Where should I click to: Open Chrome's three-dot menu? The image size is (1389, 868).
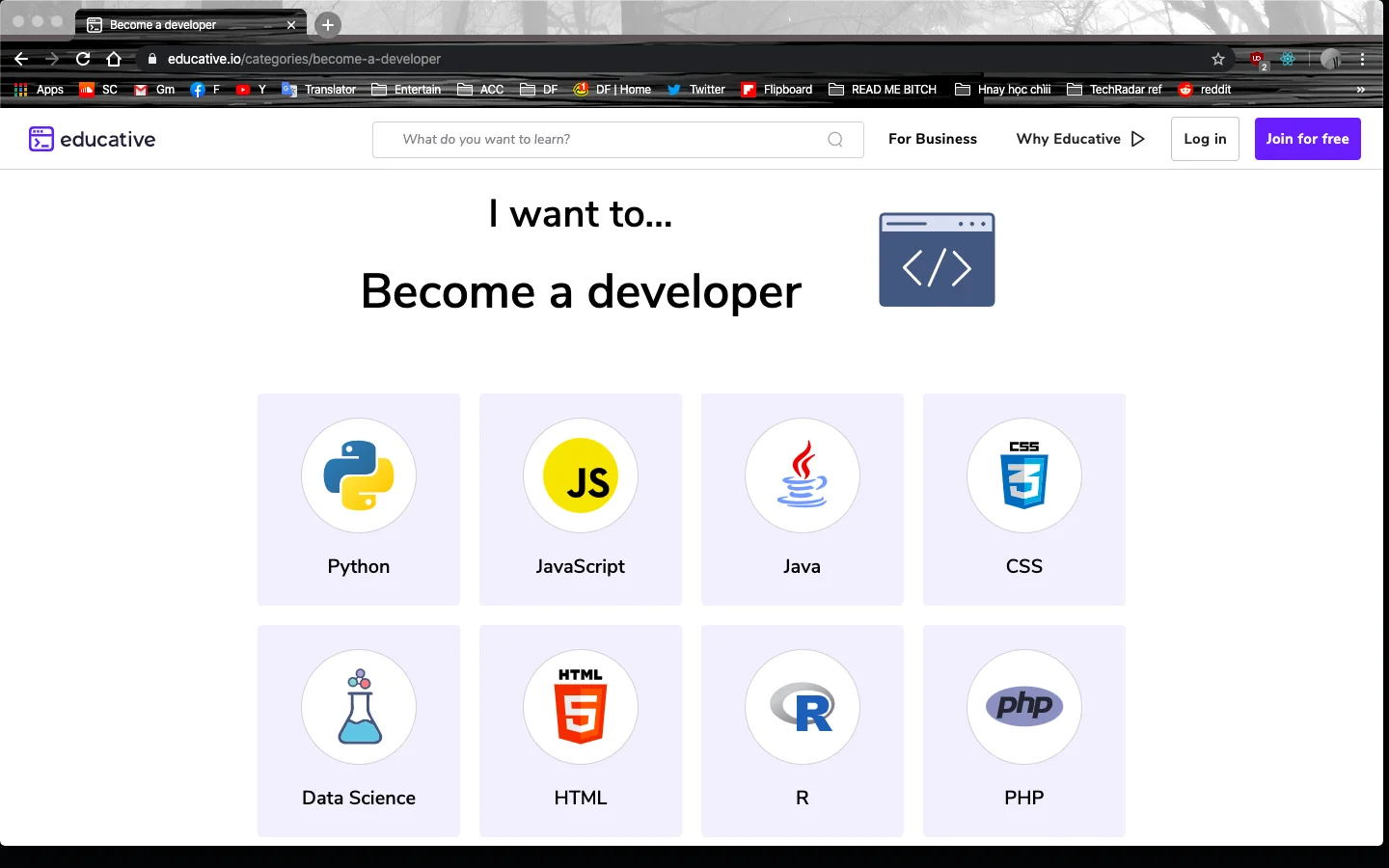click(x=1362, y=59)
